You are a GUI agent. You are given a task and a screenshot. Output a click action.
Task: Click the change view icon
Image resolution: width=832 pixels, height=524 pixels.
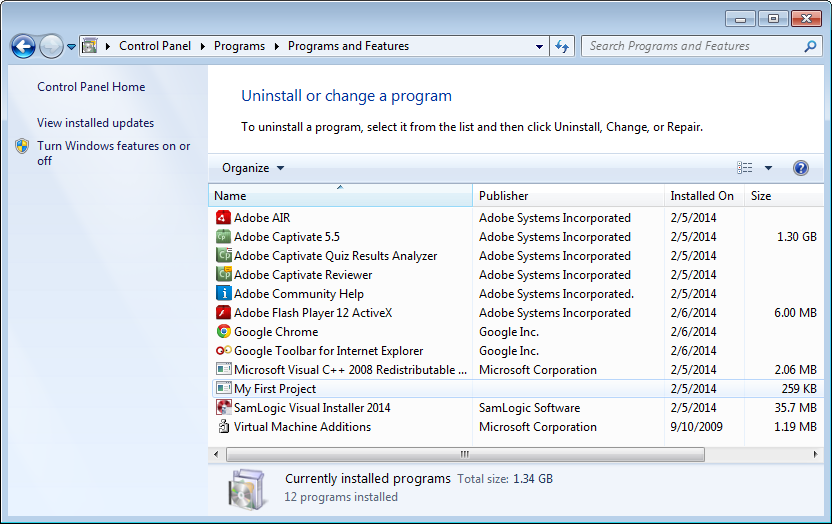(744, 168)
